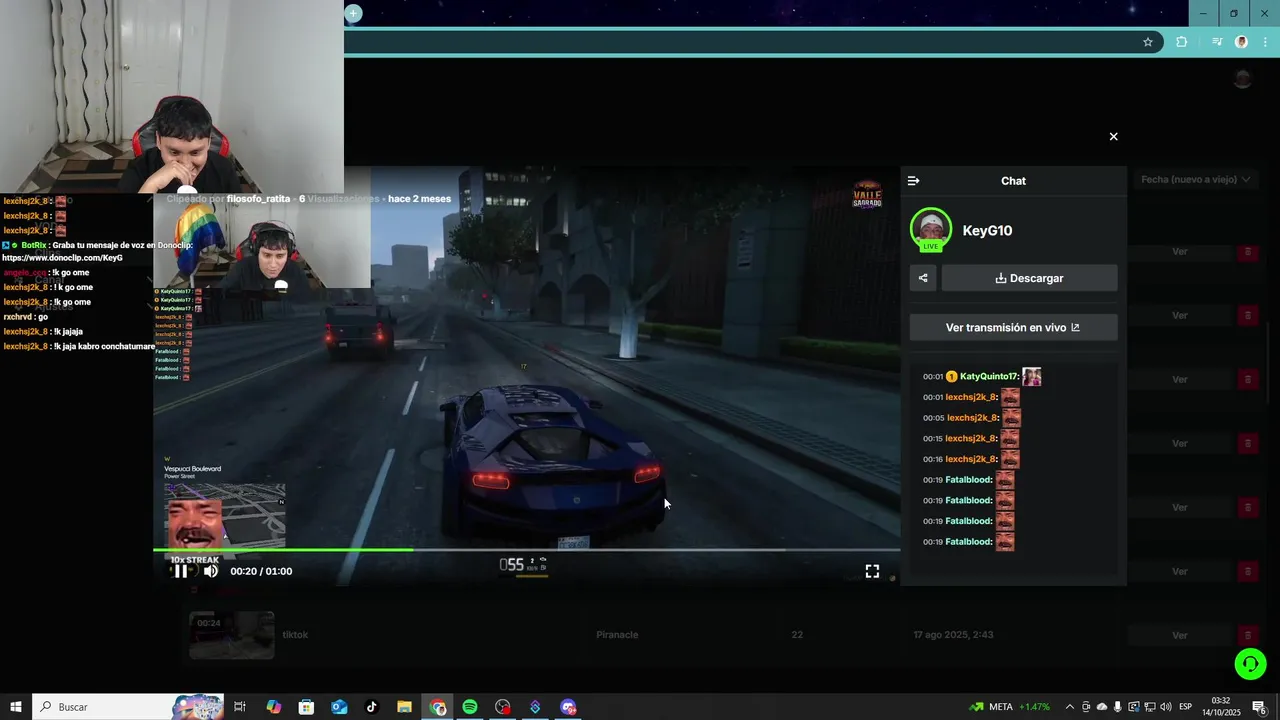This screenshot has width=1280, height=720.
Task: Click the 00:20 / 01:00 time display
Action: pos(261,571)
